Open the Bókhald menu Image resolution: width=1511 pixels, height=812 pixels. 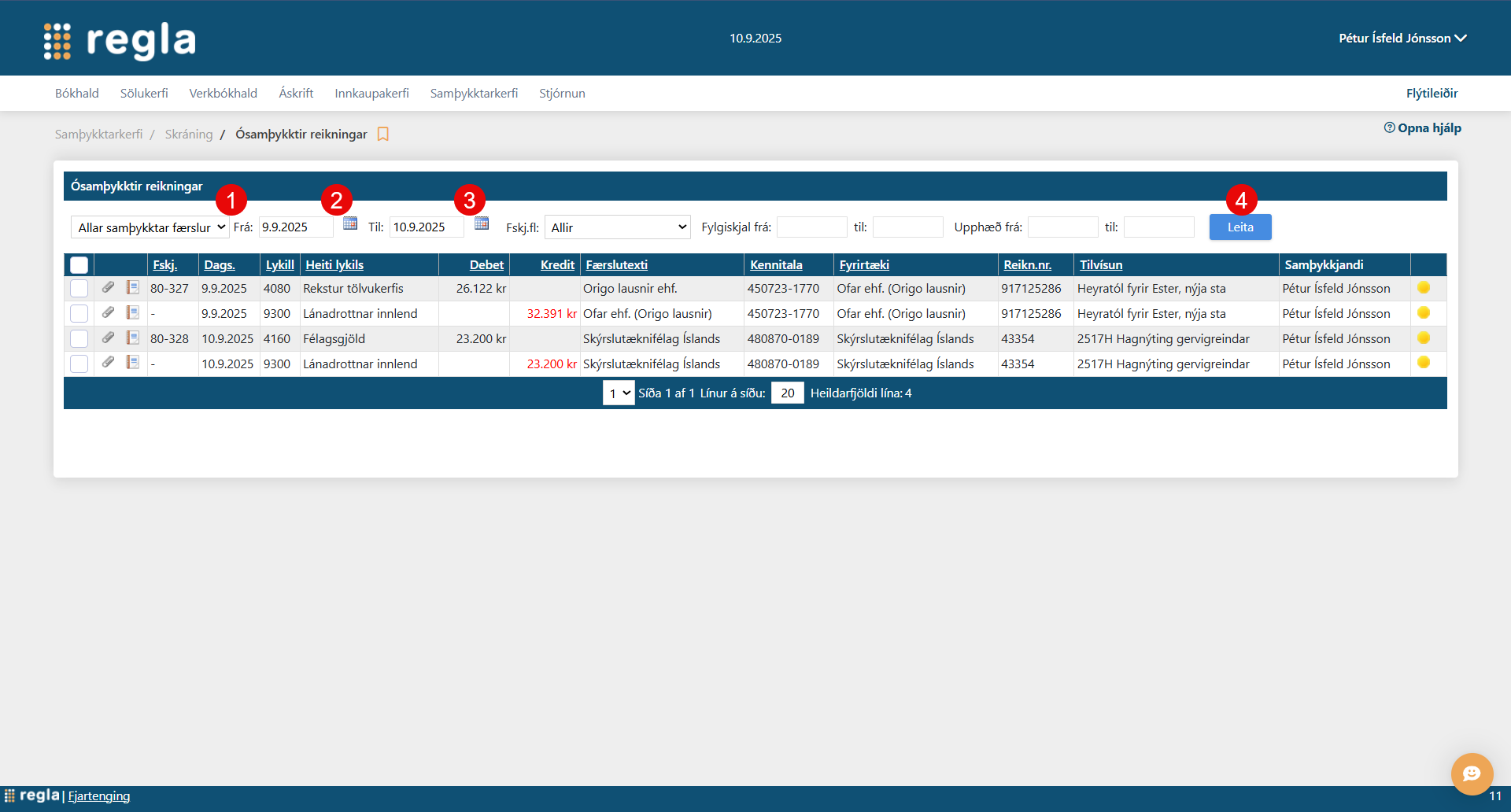coord(77,93)
